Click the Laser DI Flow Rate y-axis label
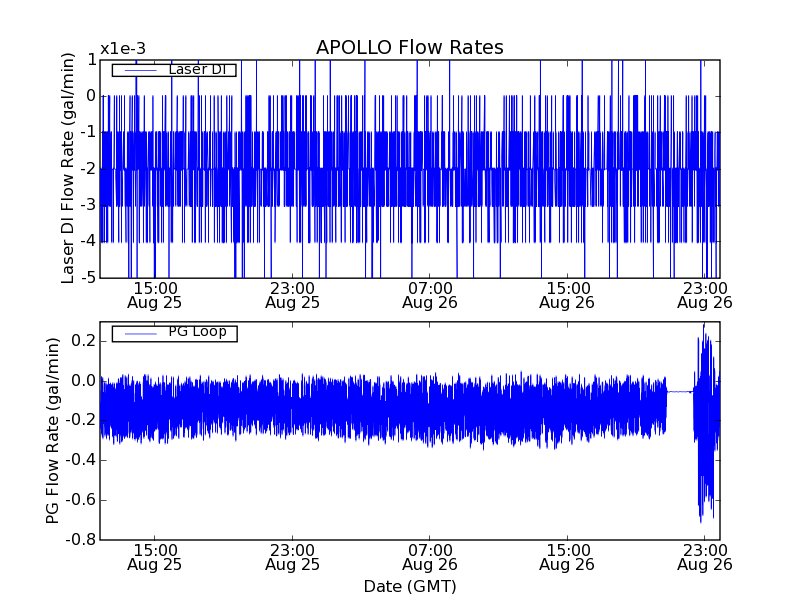800x600 pixels. point(68,168)
